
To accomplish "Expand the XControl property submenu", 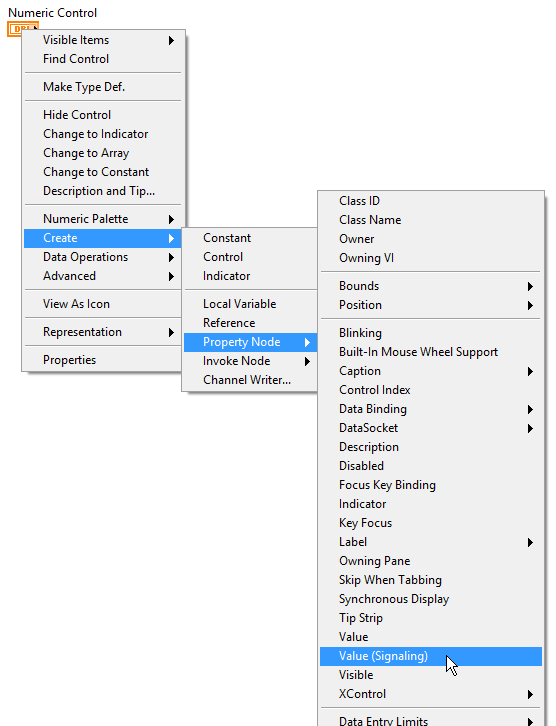I will (431, 694).
